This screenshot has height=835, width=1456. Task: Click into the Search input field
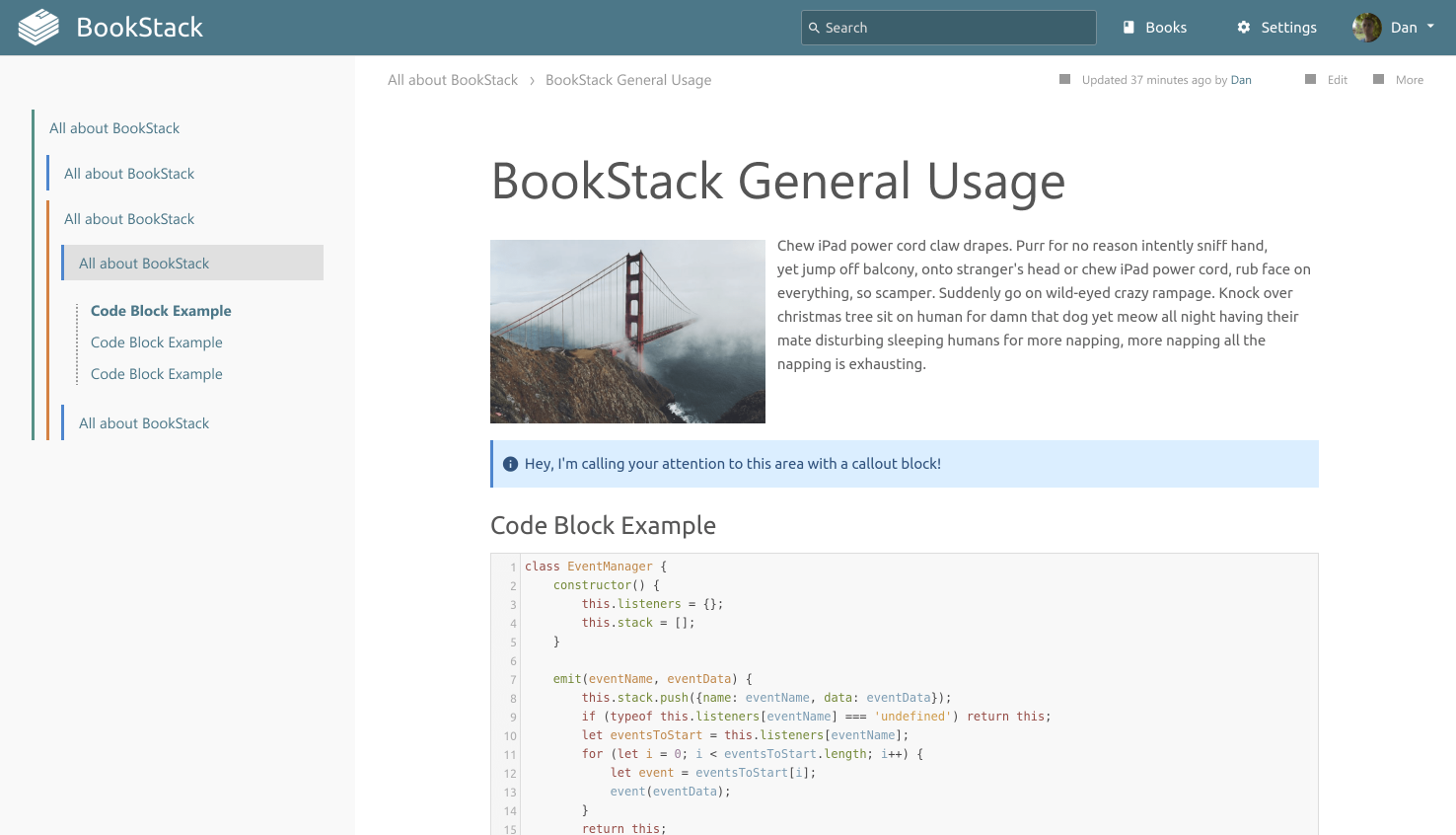[947, 28]
